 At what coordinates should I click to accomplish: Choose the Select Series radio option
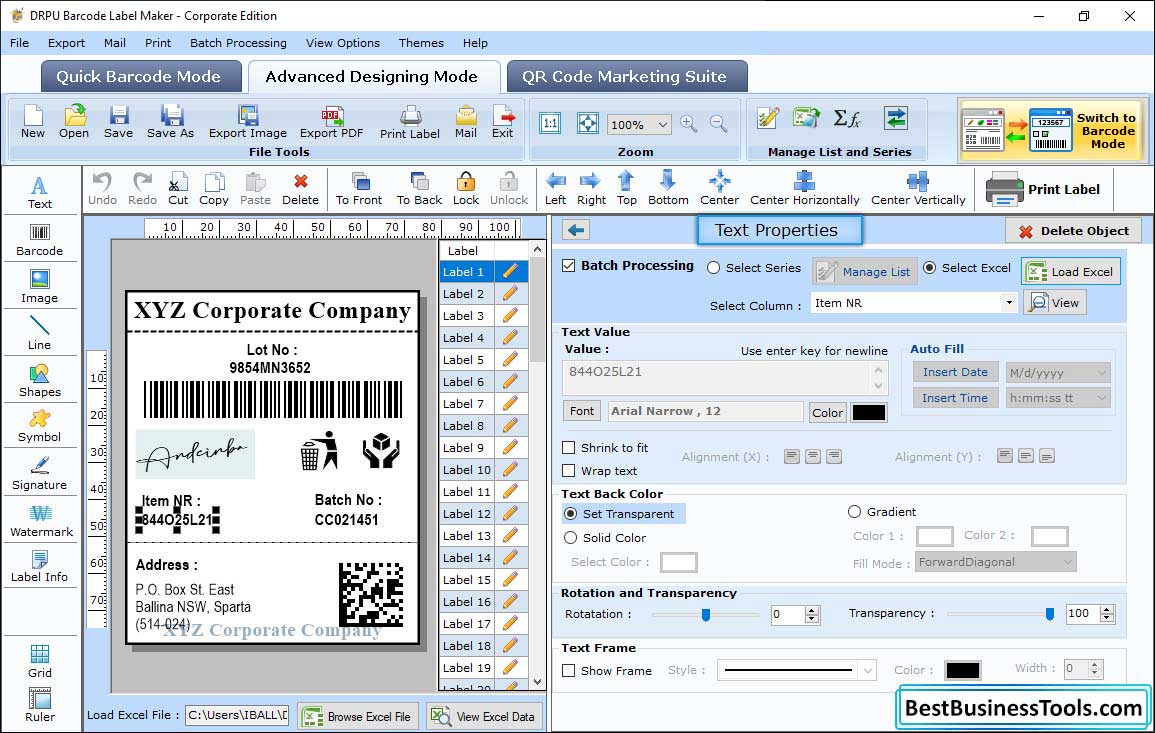[x=713, y=268]
